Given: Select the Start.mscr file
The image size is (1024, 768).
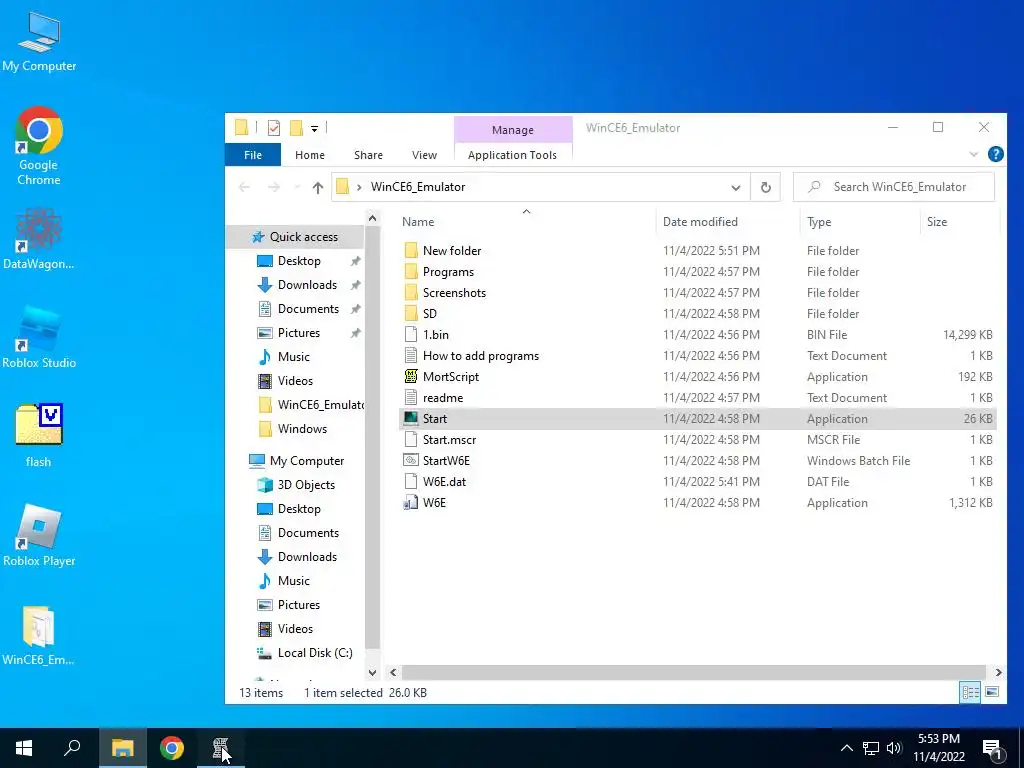Looking at the screenshot, I should 449,440.
